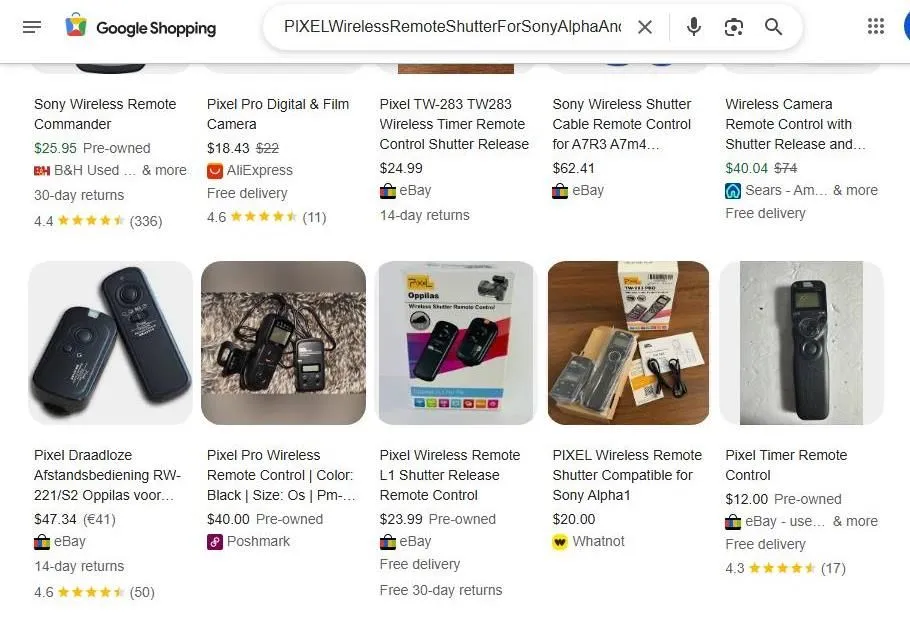
Task: Click the Whatnot seller icon
Action: 561,541
